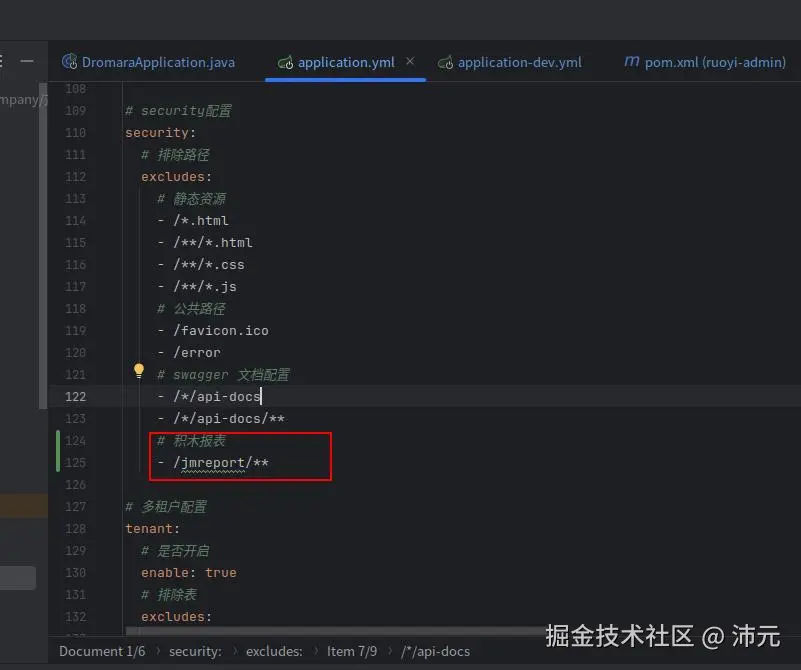
Task: Click the '/favicon.ico' entry
Action: pyautogui.click(x=221, y=331)
